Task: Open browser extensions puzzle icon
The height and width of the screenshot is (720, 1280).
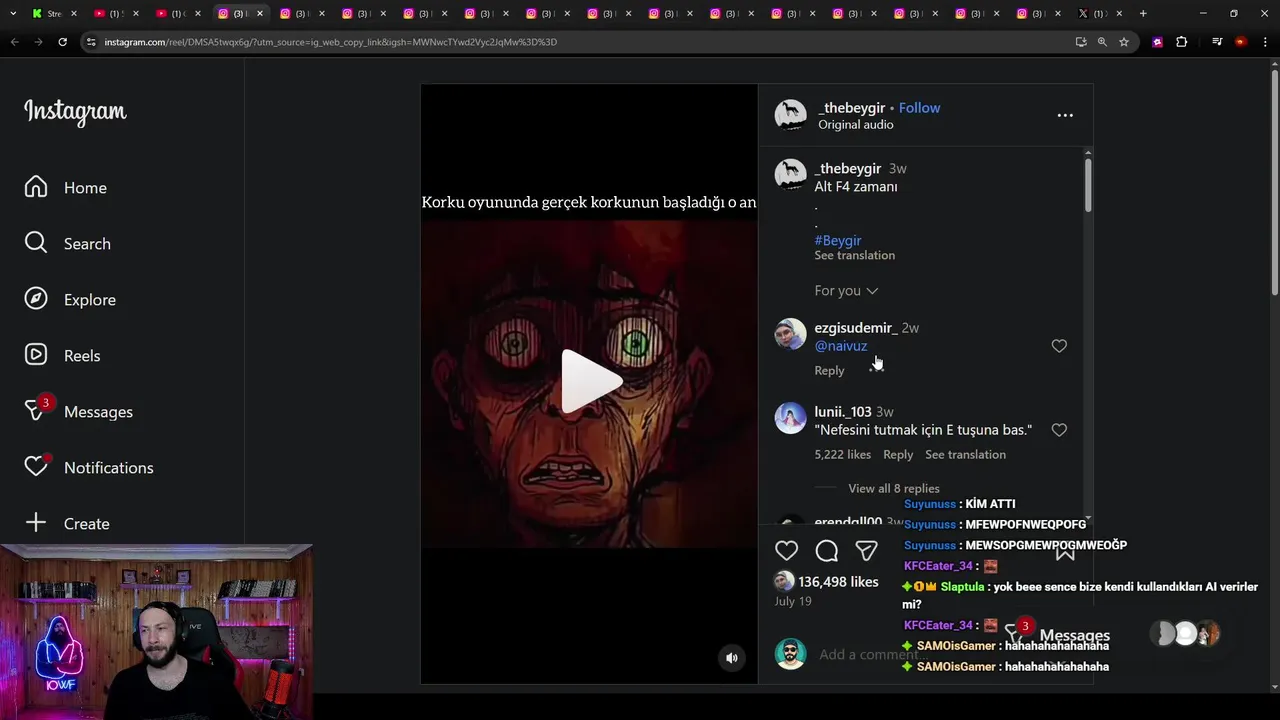Action: (x=1181, y=42)
